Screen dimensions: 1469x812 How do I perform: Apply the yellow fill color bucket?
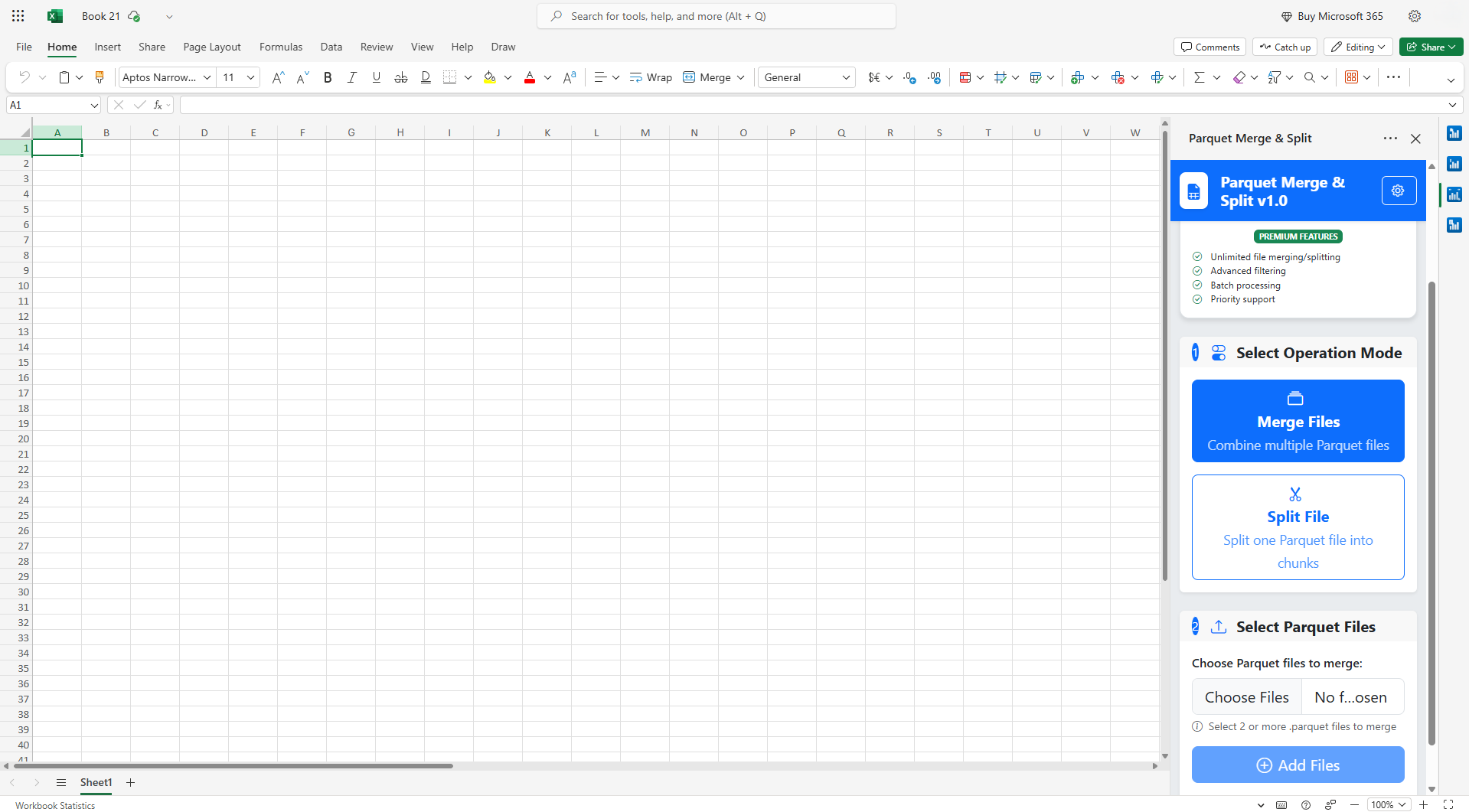(x=490, y=77)
